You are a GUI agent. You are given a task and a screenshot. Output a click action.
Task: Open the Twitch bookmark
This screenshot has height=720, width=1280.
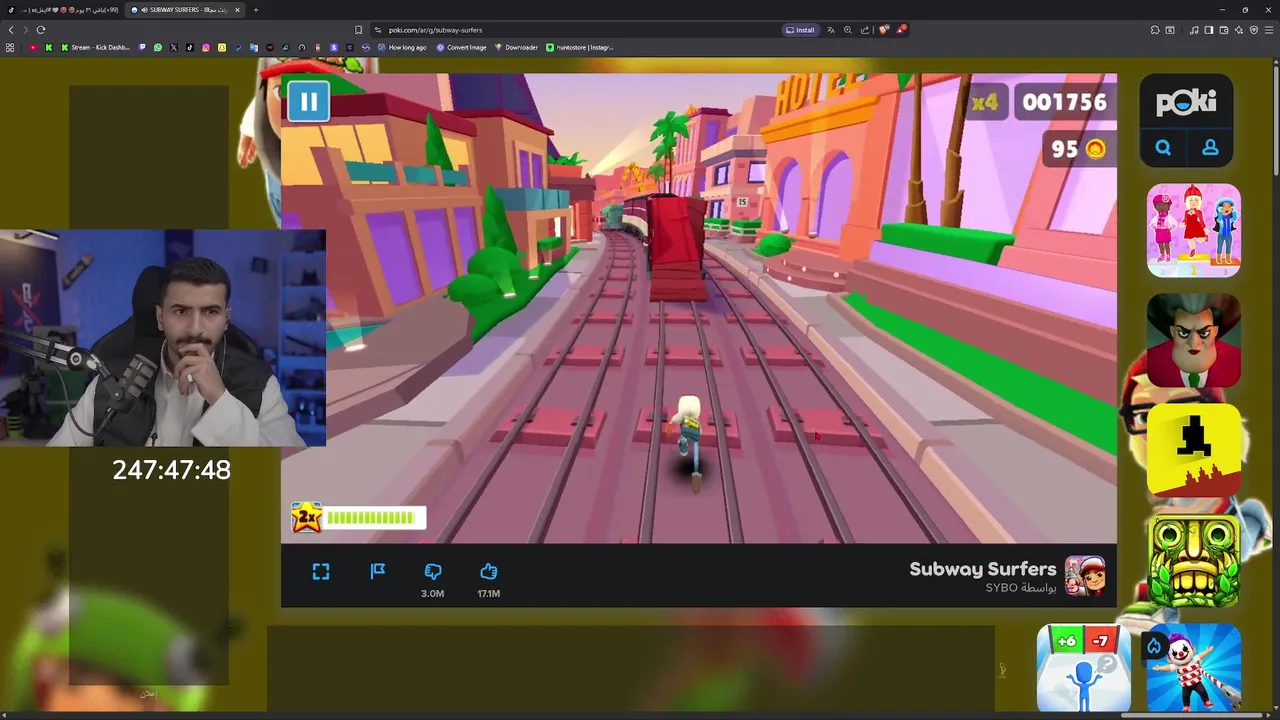pyautogui.click(x=142, y=47)
